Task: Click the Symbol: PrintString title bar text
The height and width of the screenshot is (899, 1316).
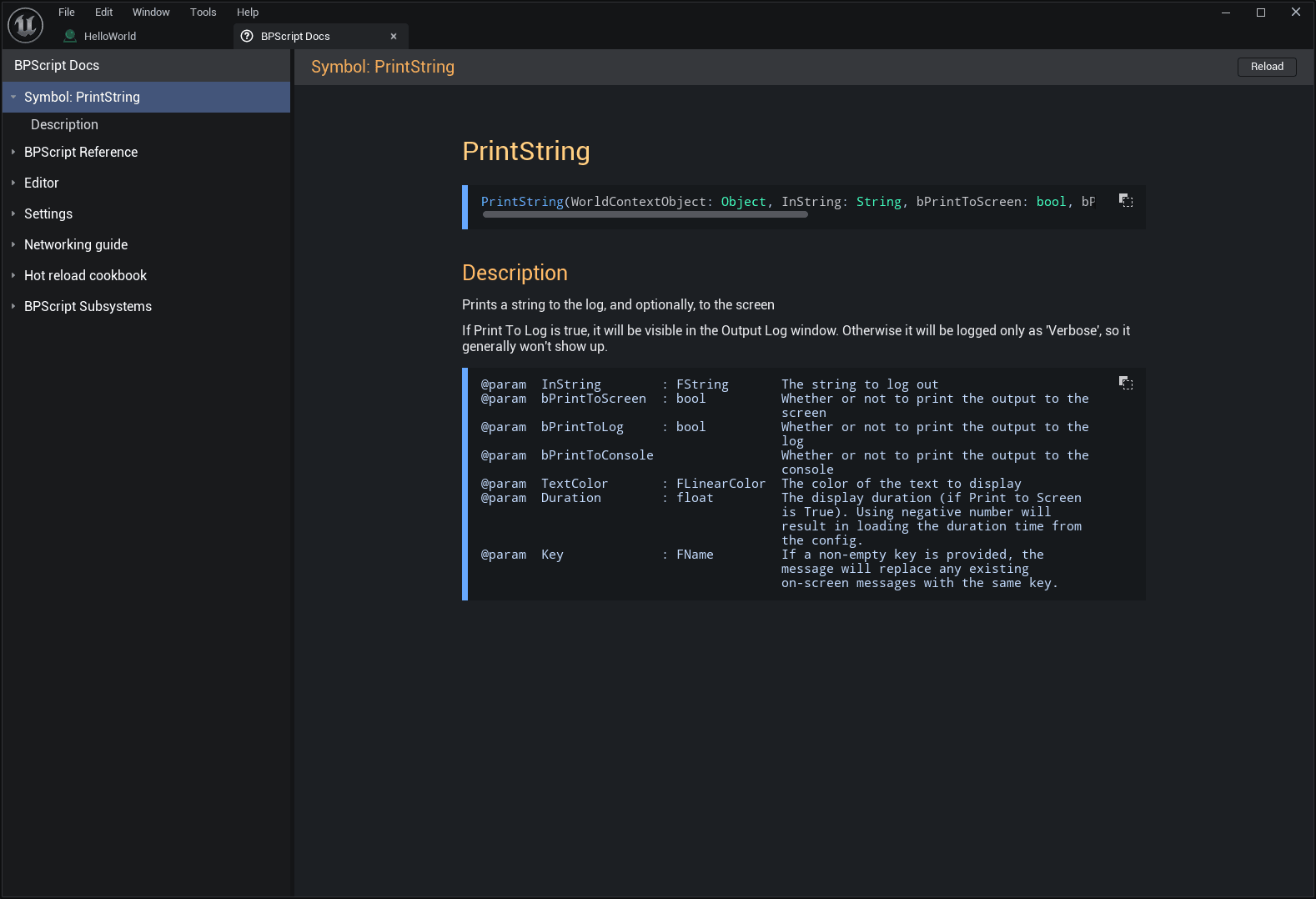Action: coord(383,67)
